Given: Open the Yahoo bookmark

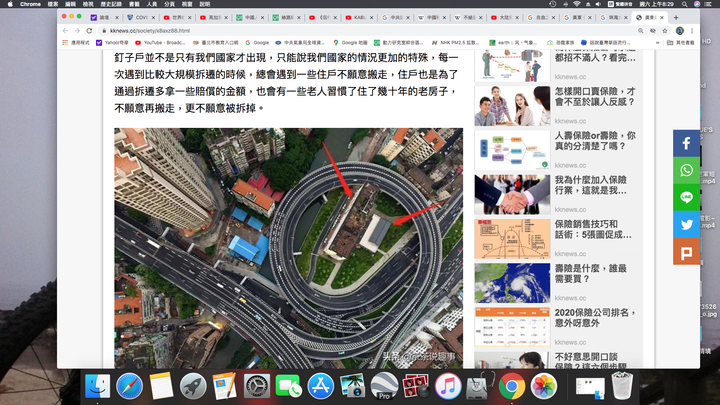Looking at the screenshot, I should pos(112,43).
